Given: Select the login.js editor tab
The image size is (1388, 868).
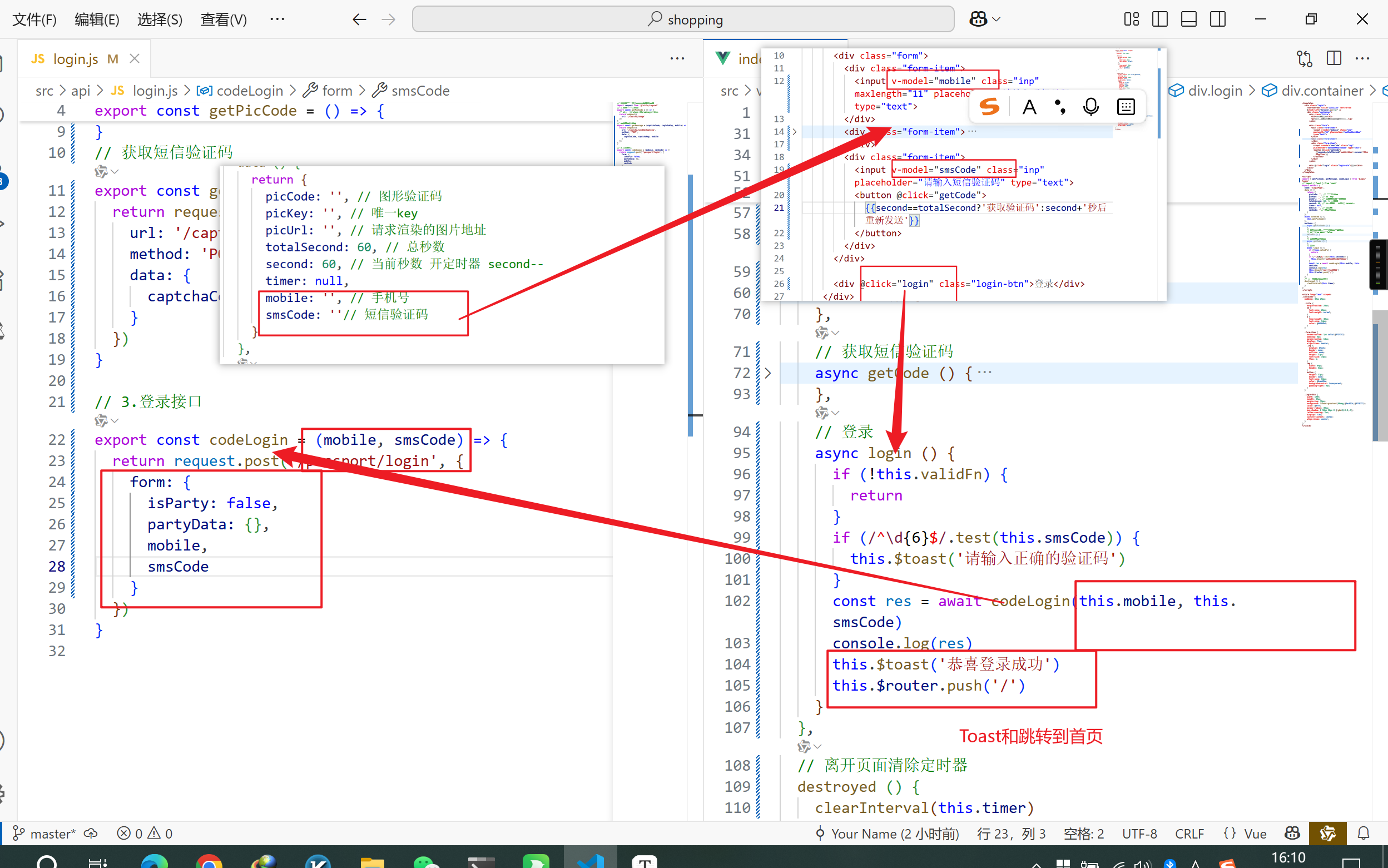Looking at the screenshot, I should tap(75, 58).
